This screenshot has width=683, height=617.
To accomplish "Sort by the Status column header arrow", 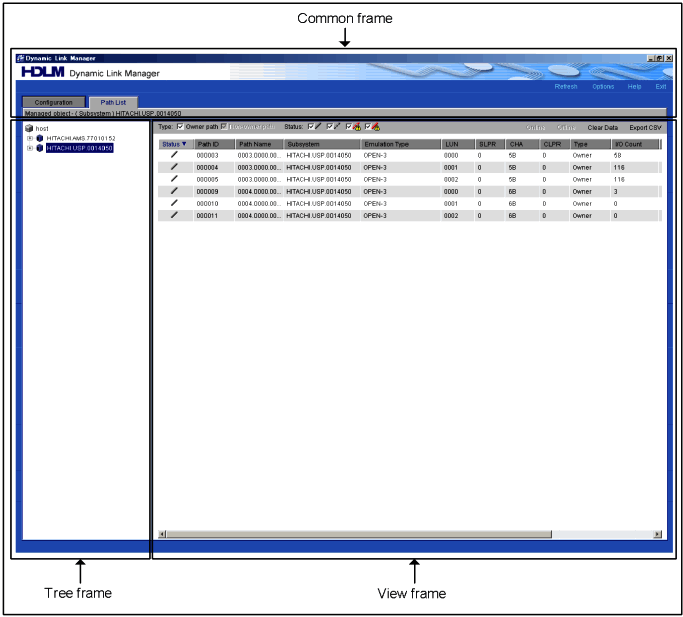I will (x=184, y=144).
